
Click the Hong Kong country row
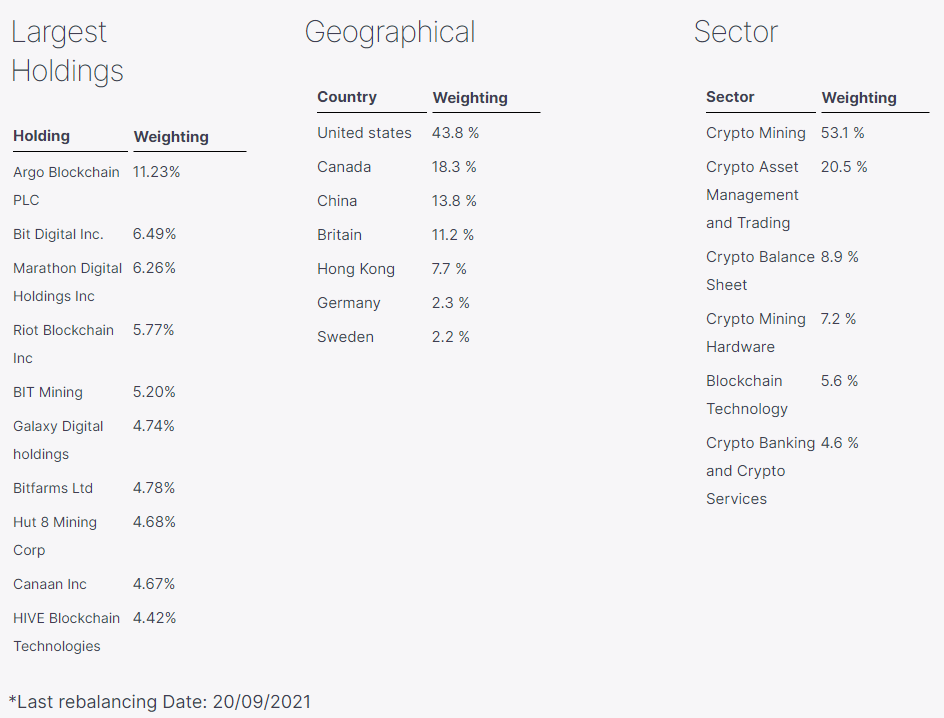click(356, 269)
